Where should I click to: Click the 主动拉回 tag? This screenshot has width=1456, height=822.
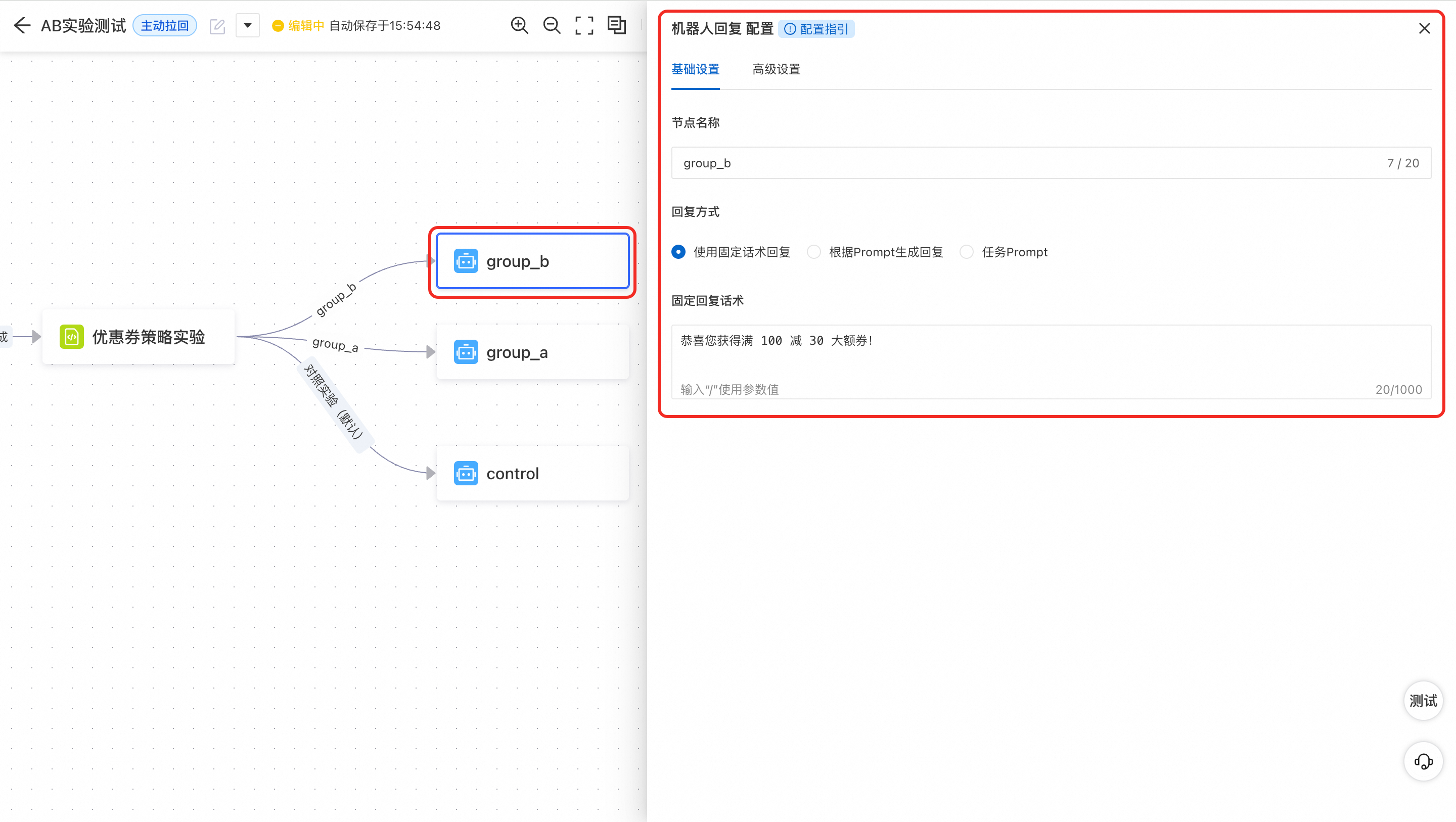(x=164, y=25)
